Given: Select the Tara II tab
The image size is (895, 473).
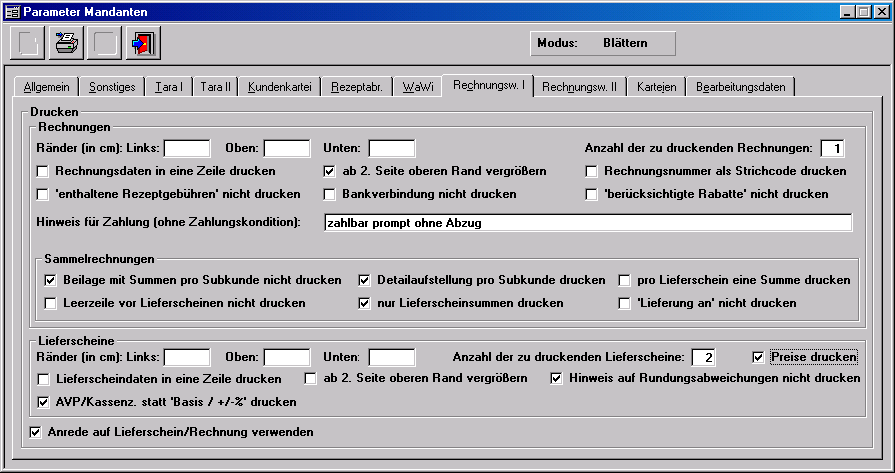Looking at the screenshot, I should tap(215, 87).
